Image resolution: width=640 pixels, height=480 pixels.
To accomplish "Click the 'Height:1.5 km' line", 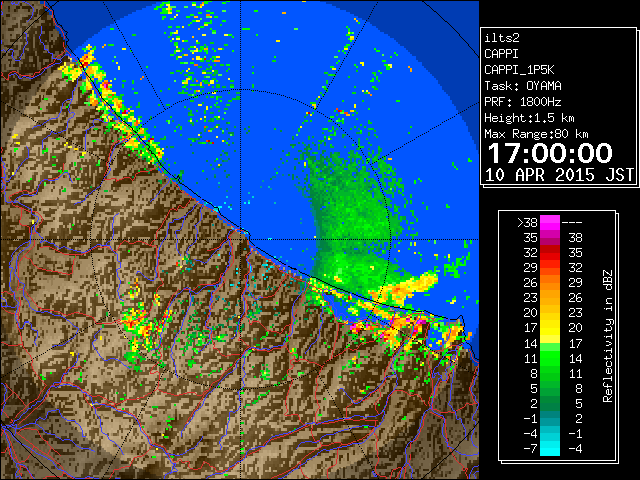I will (529, 118).
